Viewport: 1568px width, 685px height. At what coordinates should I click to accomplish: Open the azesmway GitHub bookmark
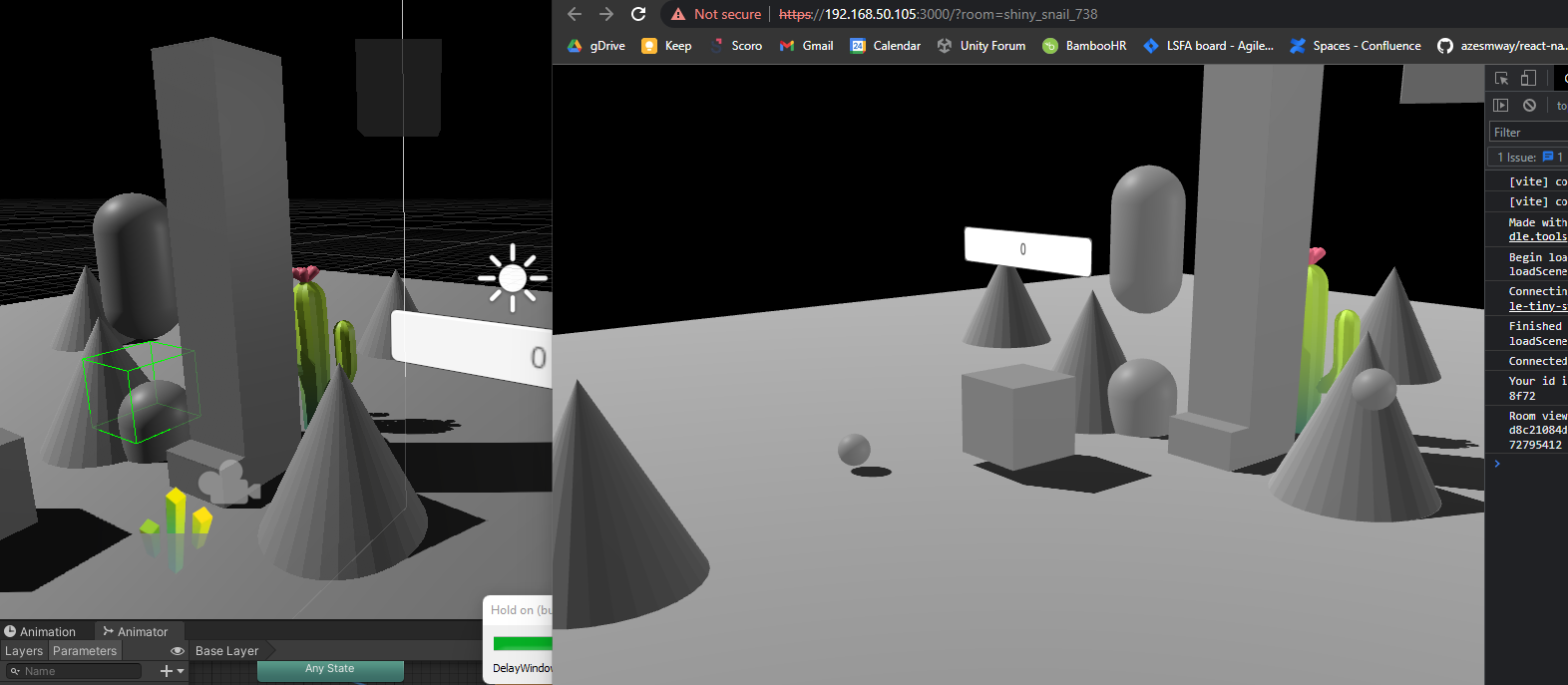point(1502,46)
